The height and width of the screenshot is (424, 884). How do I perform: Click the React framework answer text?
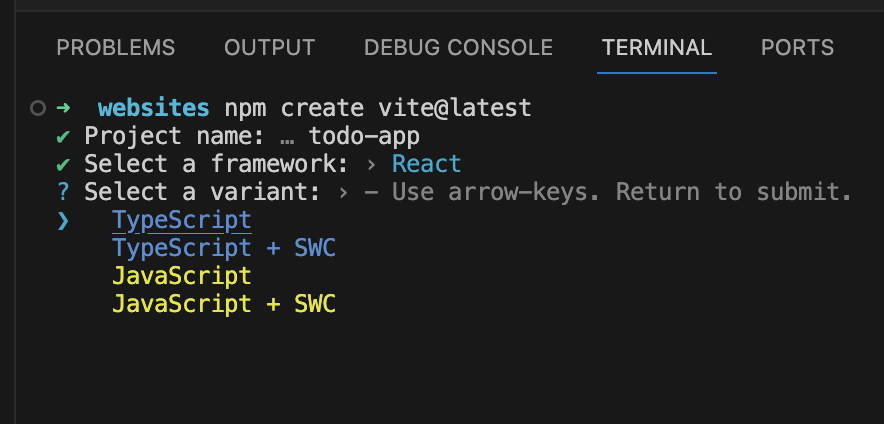[x=427, y=164]
